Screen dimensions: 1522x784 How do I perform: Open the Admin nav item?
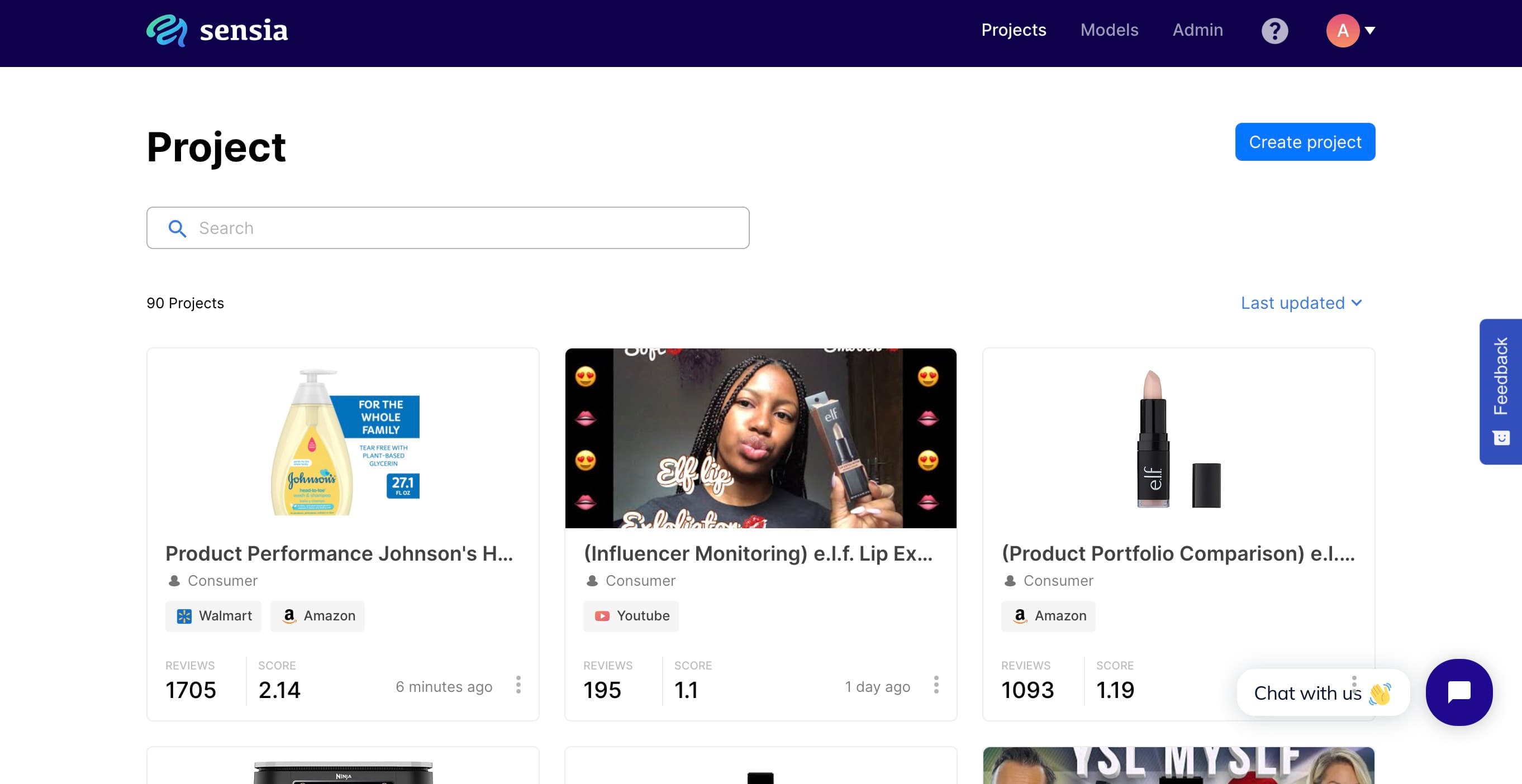1197,30
